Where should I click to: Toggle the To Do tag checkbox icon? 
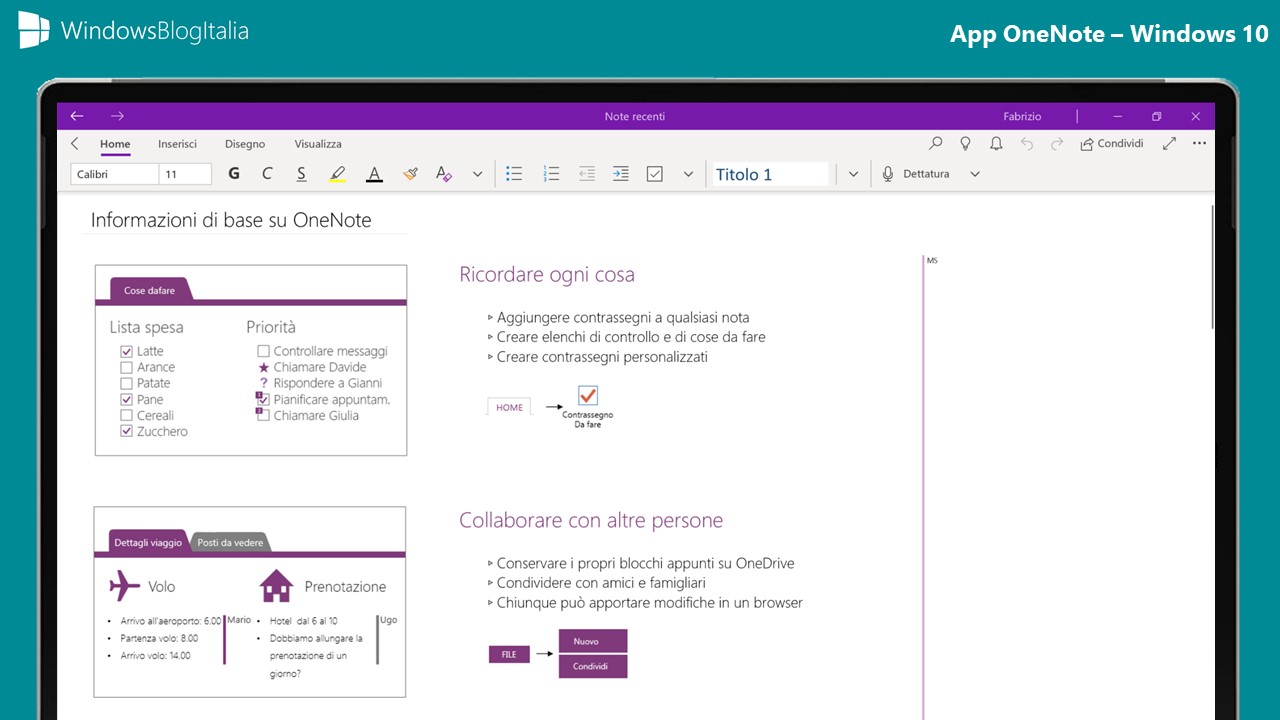[655, 174]
